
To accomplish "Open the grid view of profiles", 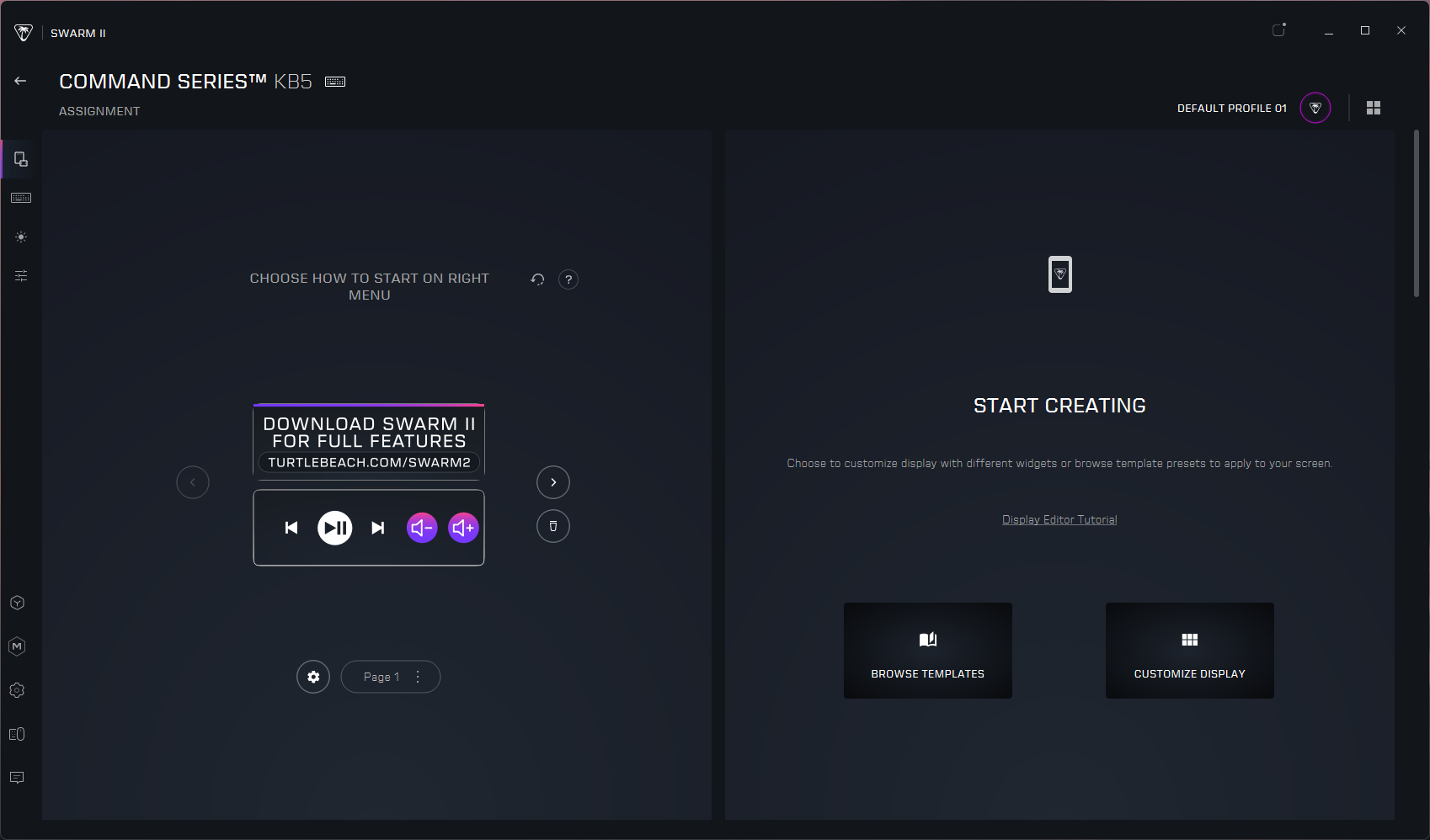I will pos(1374,108).
